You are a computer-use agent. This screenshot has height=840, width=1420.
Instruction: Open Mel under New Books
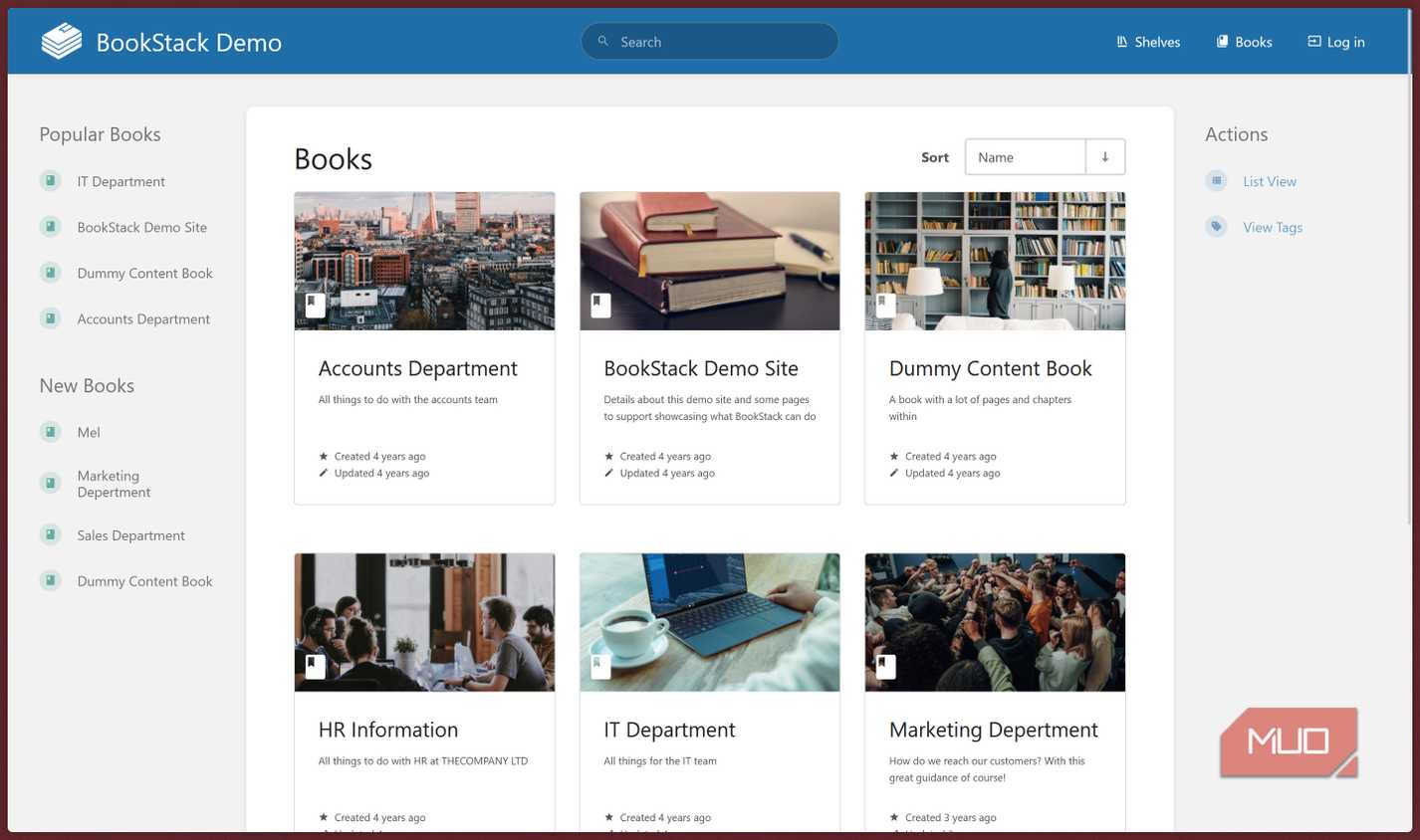pos(89,432)
